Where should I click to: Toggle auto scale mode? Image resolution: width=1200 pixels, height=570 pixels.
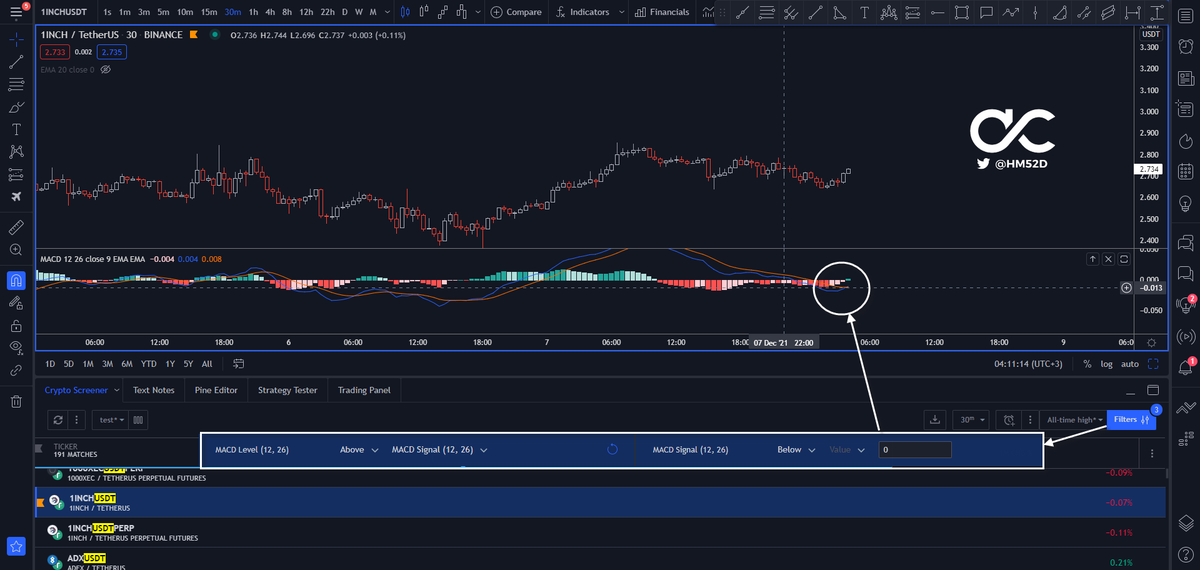point(1130,364)
